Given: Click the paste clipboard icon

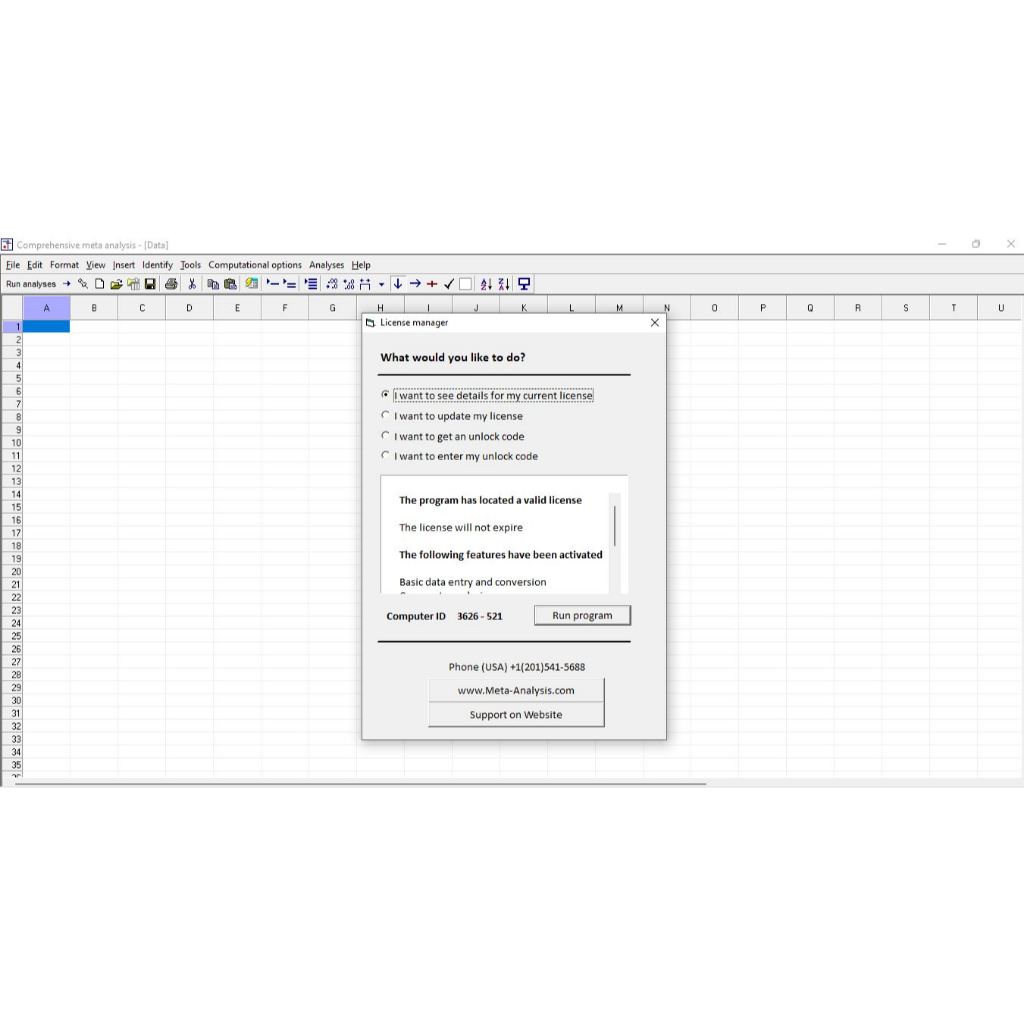Looking at the screenshot, I should tap(230, 284).
